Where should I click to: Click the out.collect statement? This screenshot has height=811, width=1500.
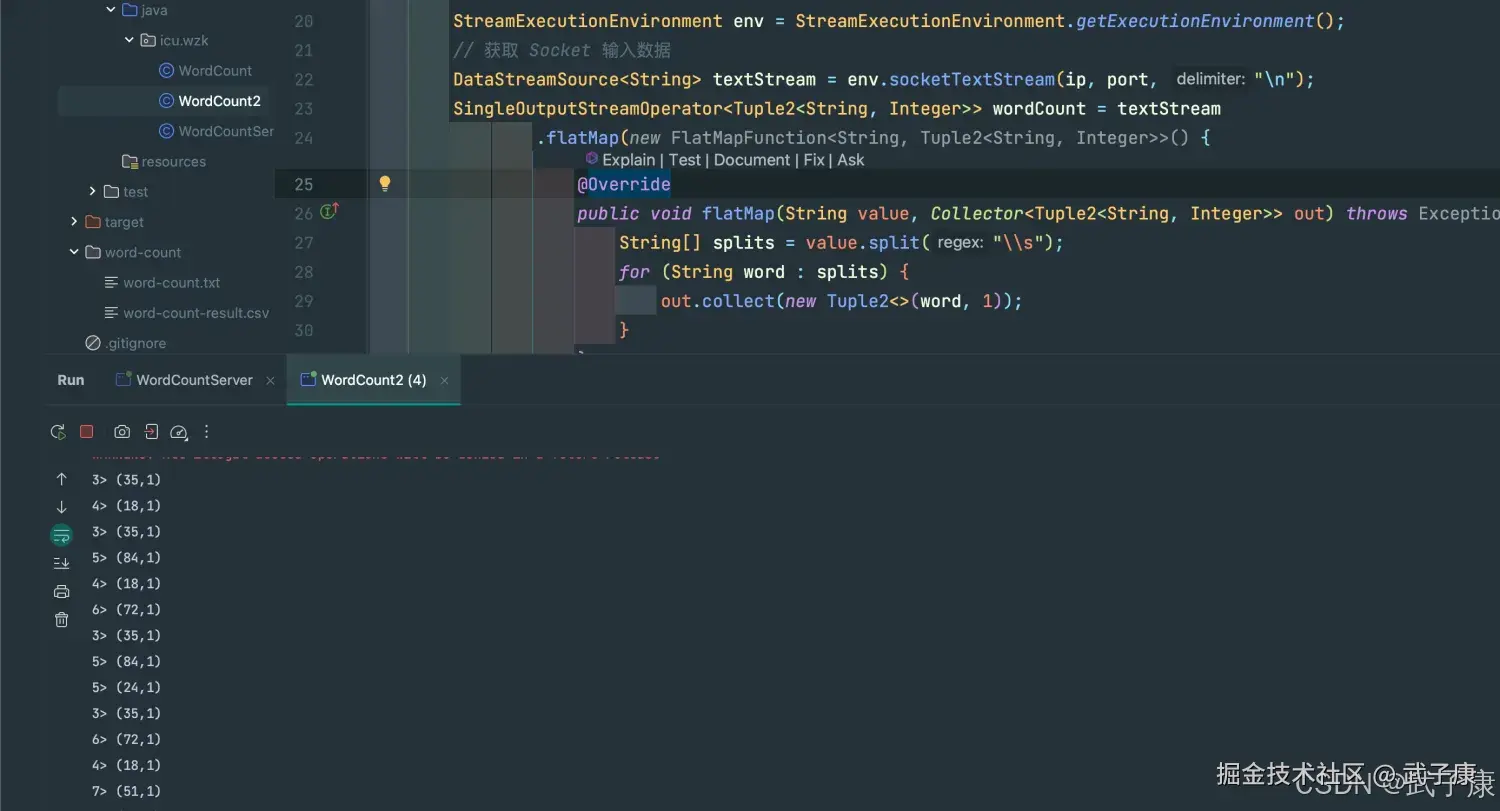(x=841, y=301)
